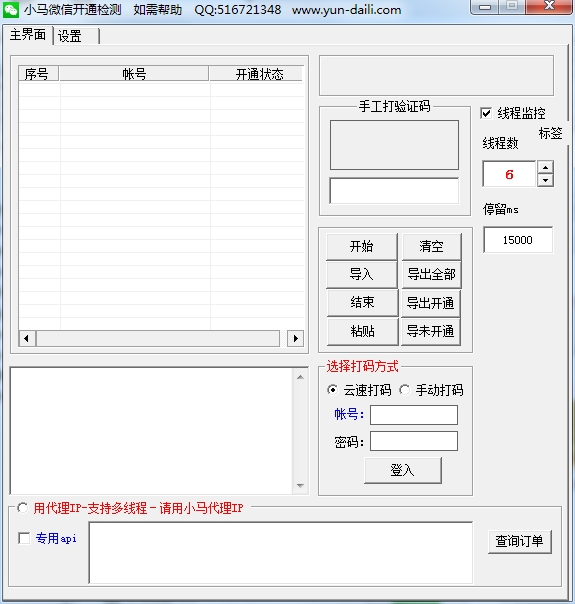This screenshot has height=604, width=575.
Task: Enable the 专用api checkbox
Action: coord(24,538)
